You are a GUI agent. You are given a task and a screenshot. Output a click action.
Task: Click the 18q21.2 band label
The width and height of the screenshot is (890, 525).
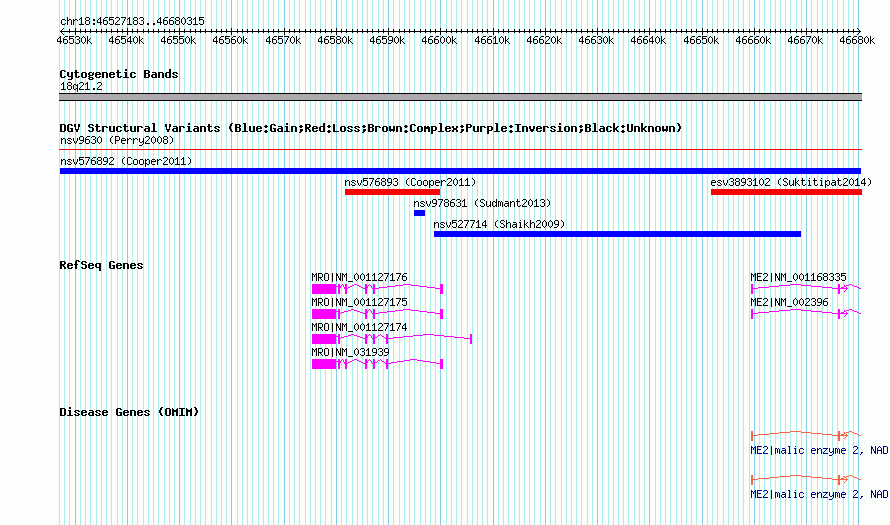click(x=81, y=86)
